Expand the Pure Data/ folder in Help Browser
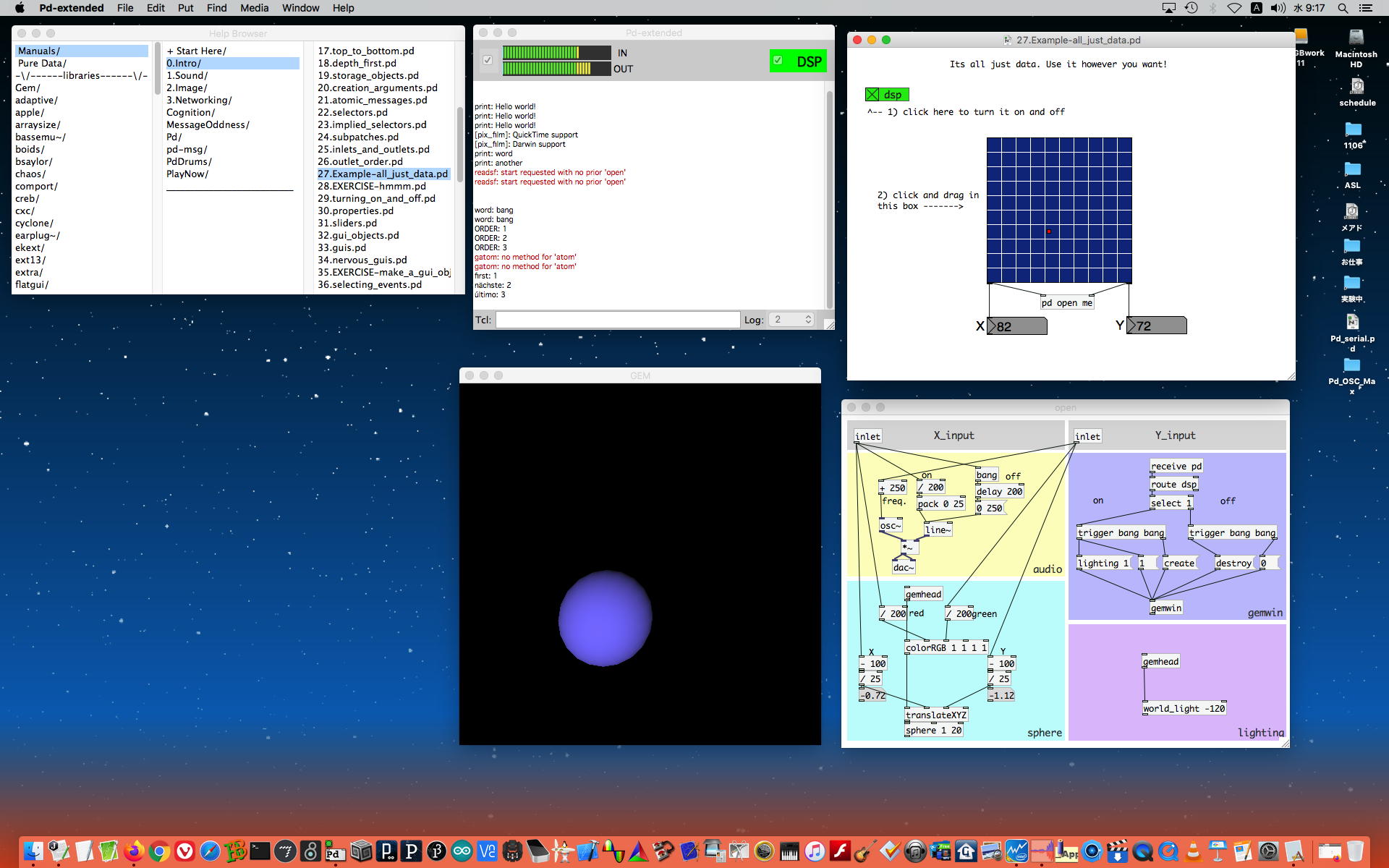This screenshot has height=868, width=1389. pos(42,63)
